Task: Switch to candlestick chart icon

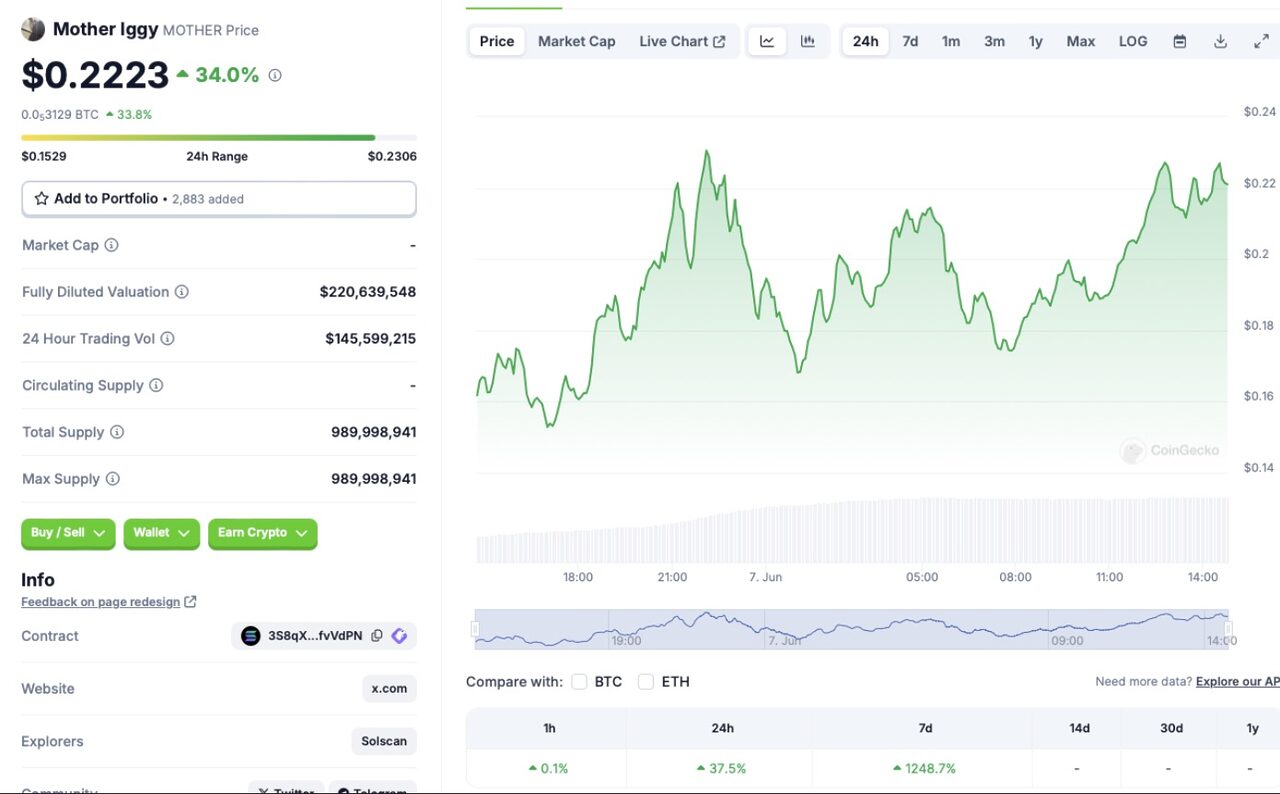Action: point(807,41)
